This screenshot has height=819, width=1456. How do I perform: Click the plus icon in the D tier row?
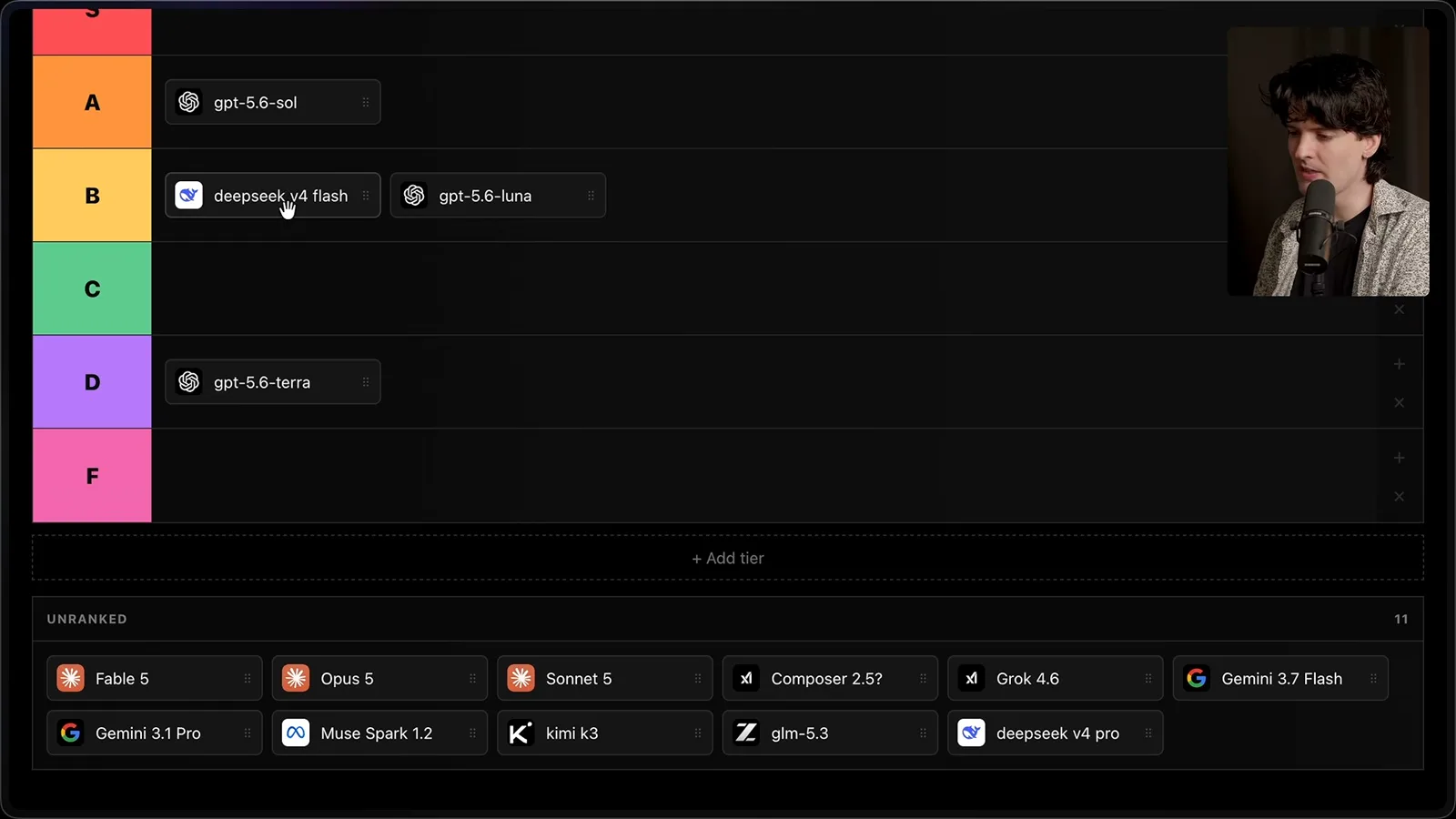pyautogui.click(x=1400, y=364)
